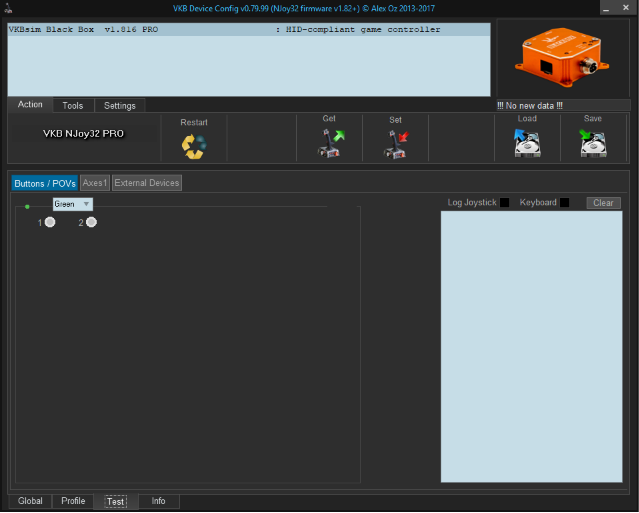639x513 pixels.
Task: Click the Clear log button
Action: click(604, 203)
